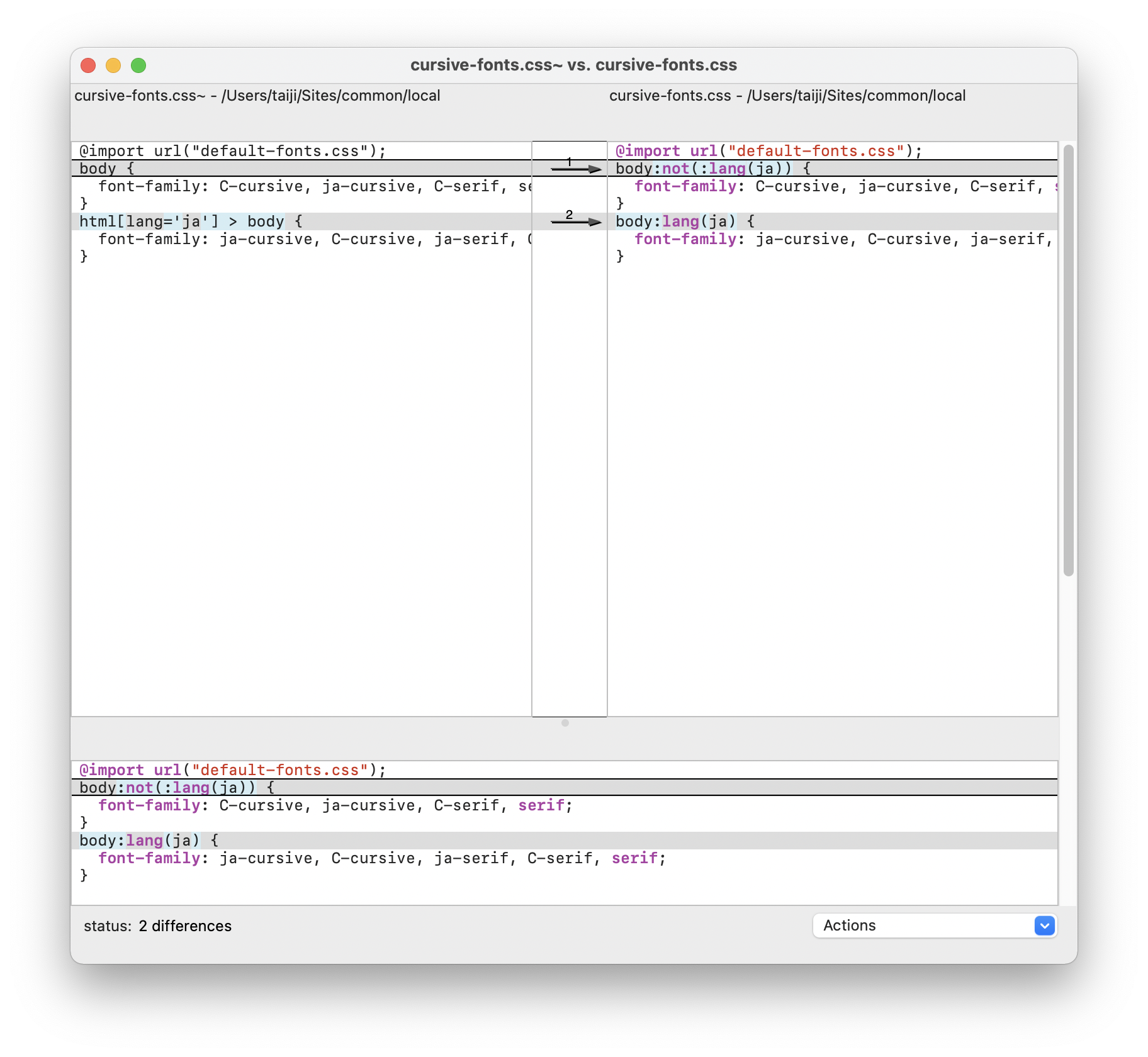Click the window title in title bar
The image size is (1148, 1057).
573,65
